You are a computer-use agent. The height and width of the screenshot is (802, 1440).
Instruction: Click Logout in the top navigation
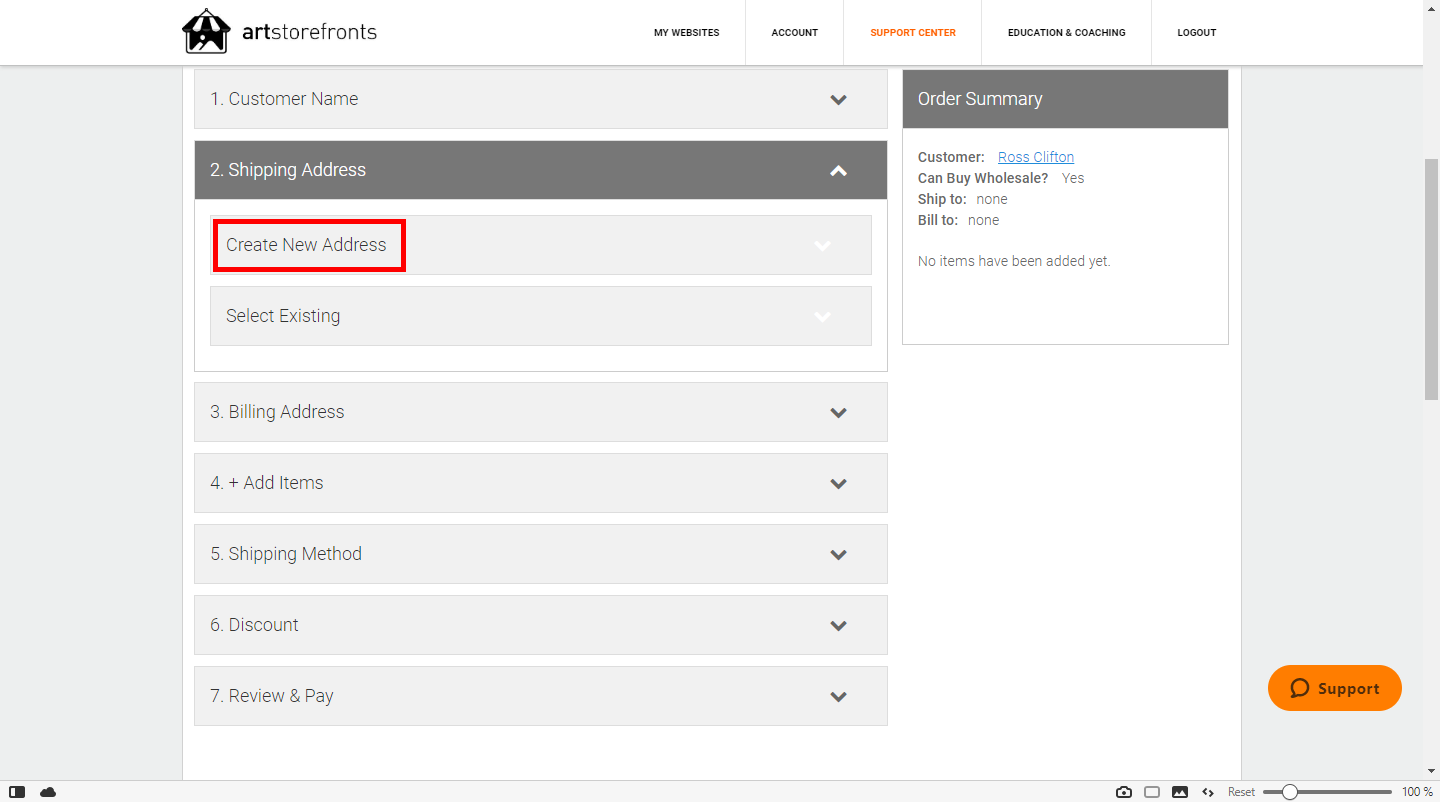pyautogui.click(x=1196, y=33)
